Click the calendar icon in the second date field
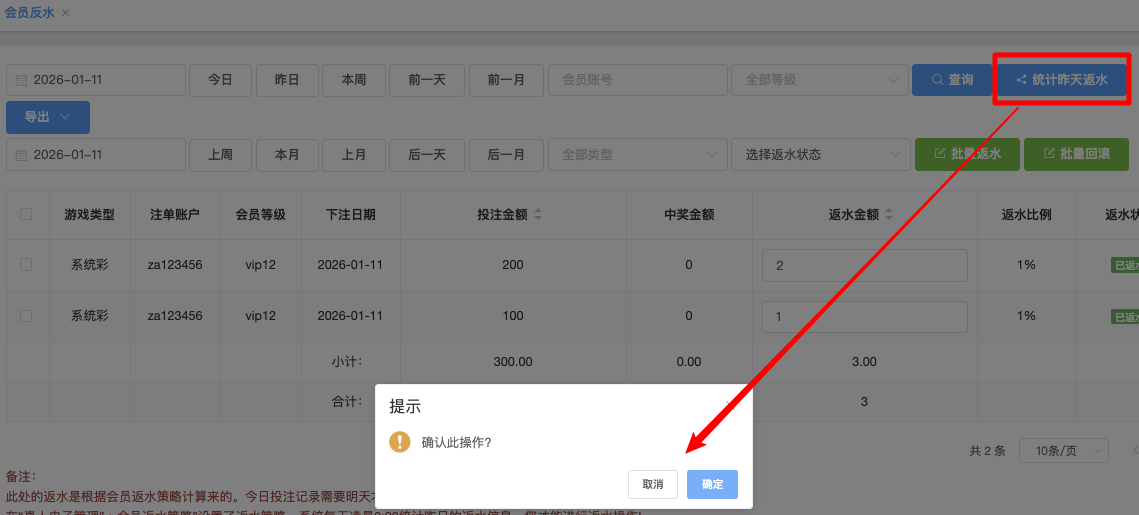 pos(20,155)
